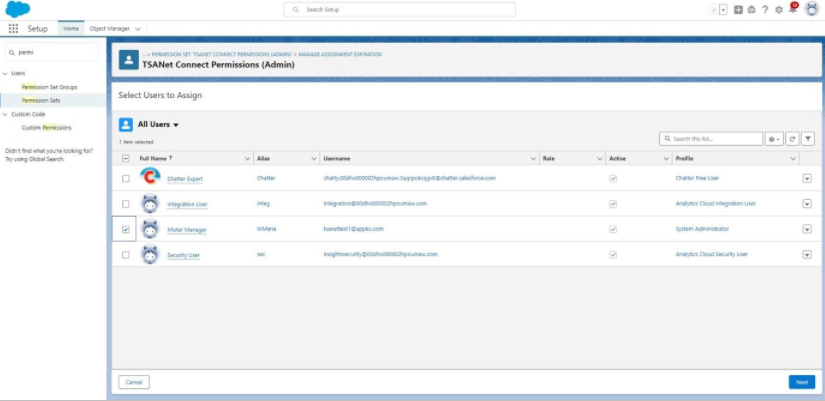Click the Search this list field
Screen dimensions: 825x401
pyautogui.click(x=711, y=139)
